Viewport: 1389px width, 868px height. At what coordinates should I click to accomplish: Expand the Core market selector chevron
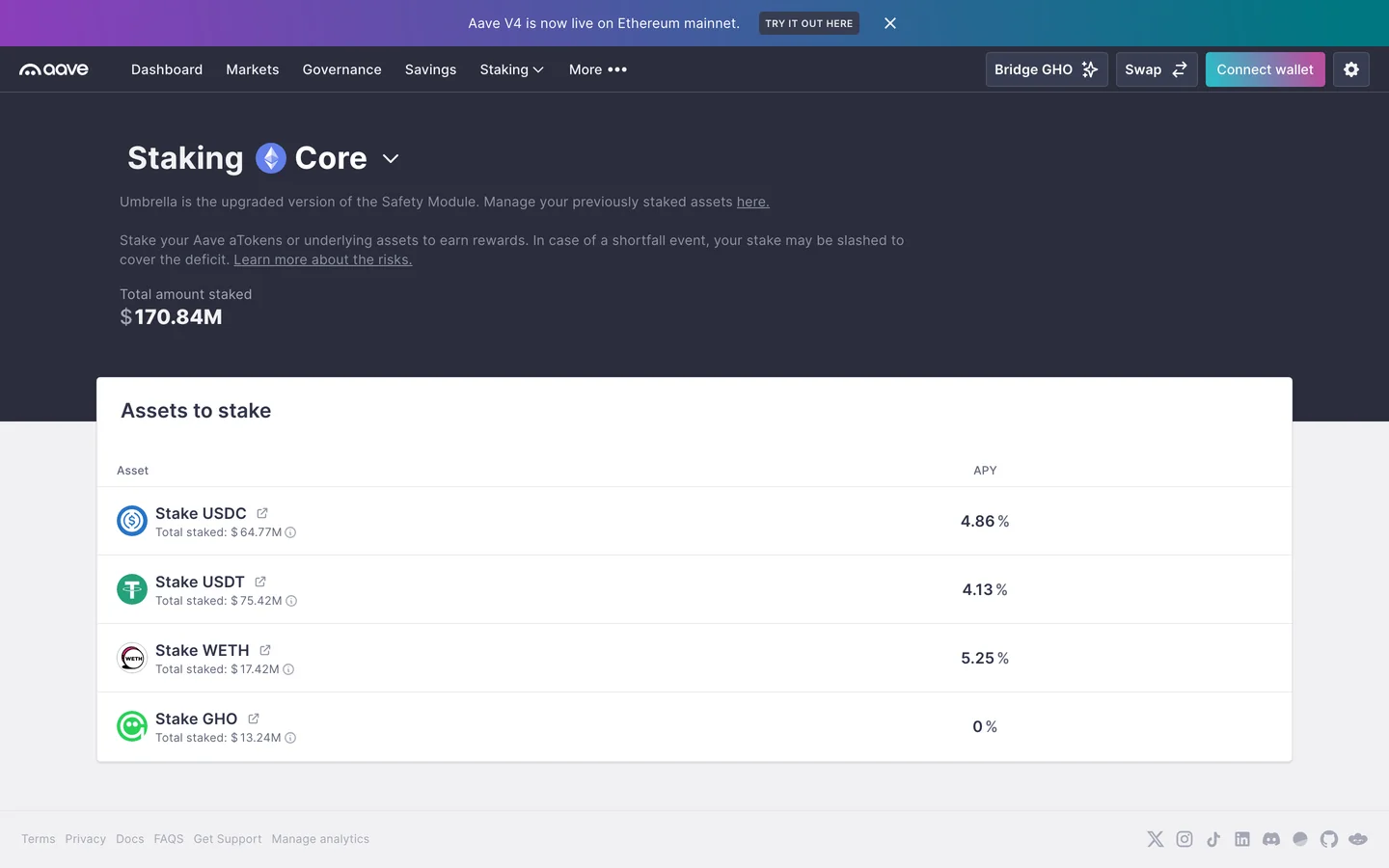click(x=391, y=158)
